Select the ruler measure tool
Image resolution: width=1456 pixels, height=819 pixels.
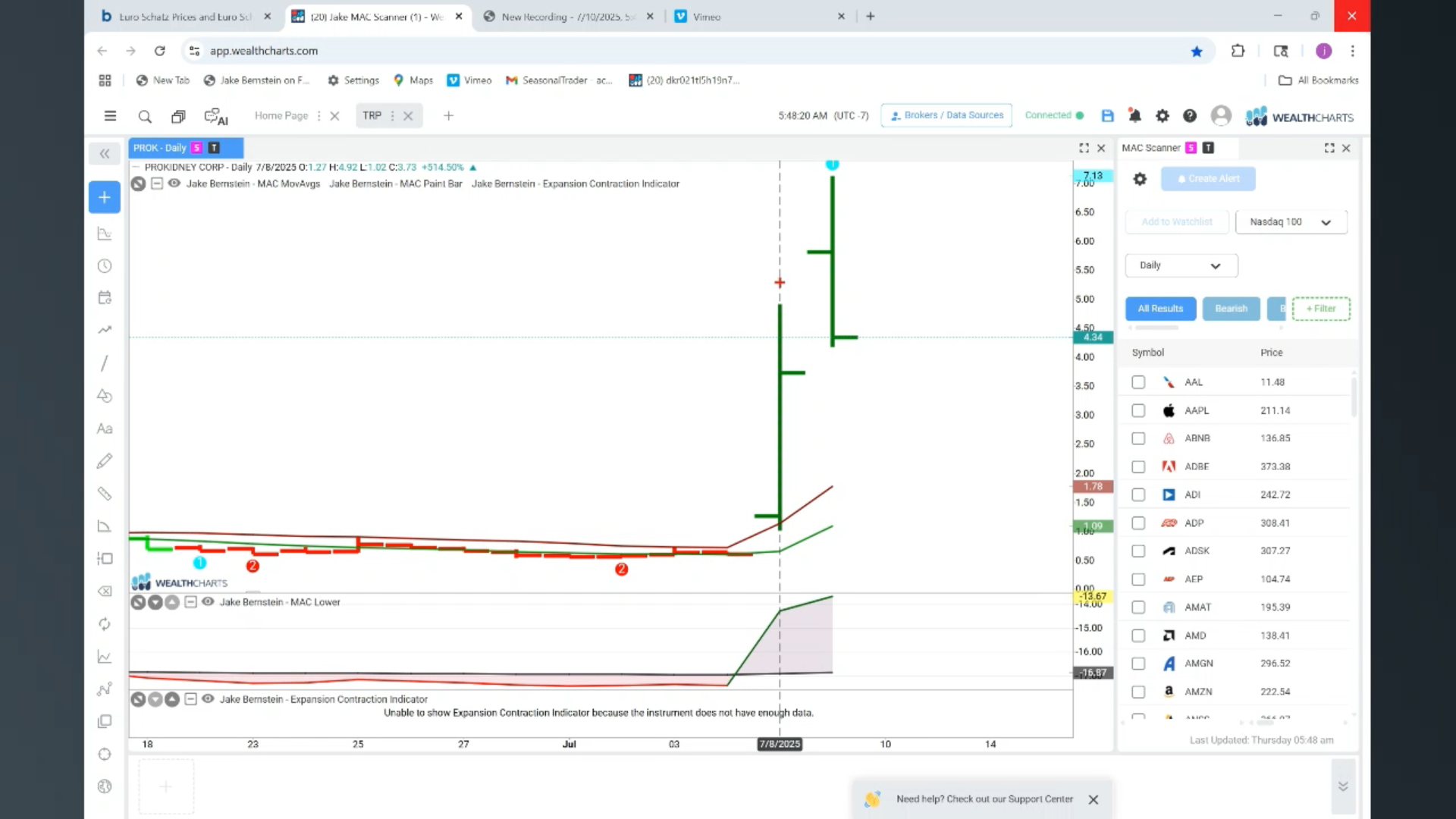[105, 494]
